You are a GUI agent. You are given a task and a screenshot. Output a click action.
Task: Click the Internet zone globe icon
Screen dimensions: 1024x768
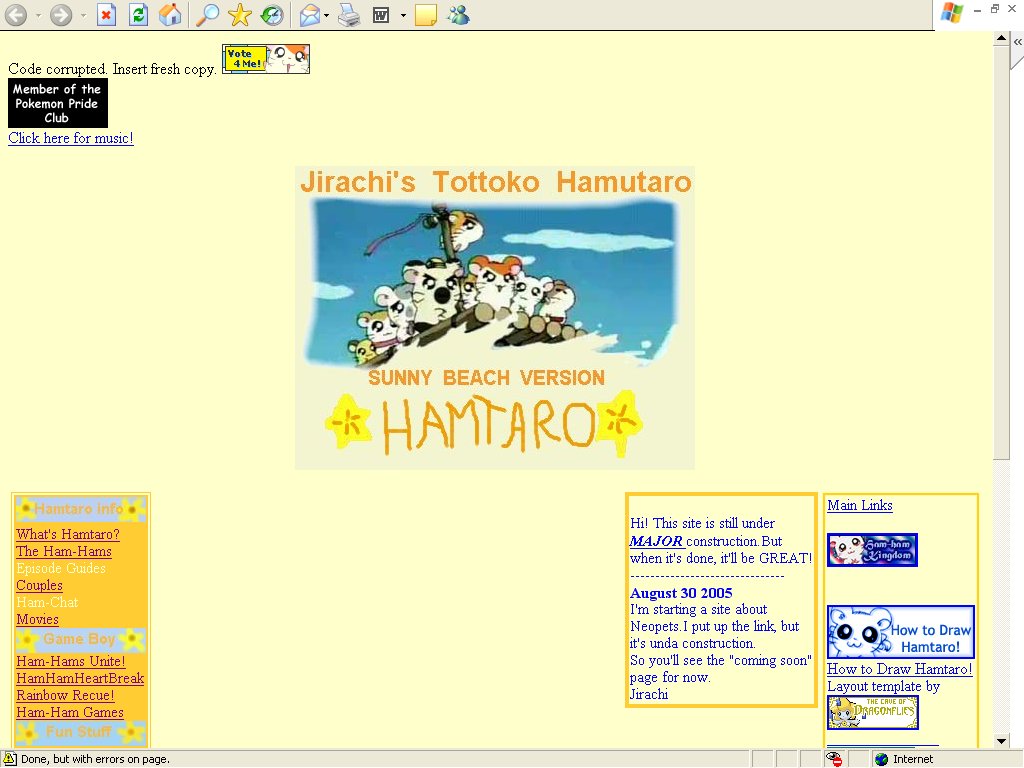pos(882,759)
